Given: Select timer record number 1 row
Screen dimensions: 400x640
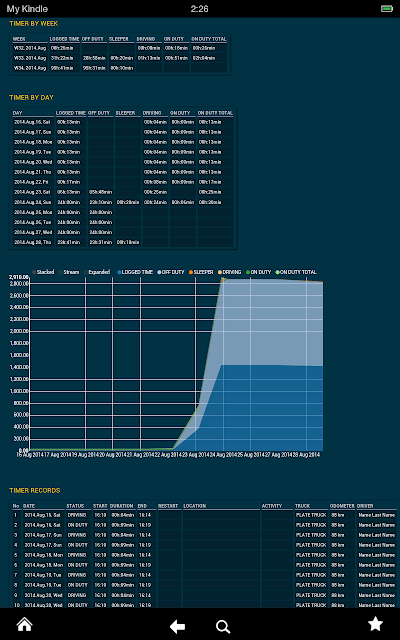Looking at the screenshot, I should click(204, 515).
